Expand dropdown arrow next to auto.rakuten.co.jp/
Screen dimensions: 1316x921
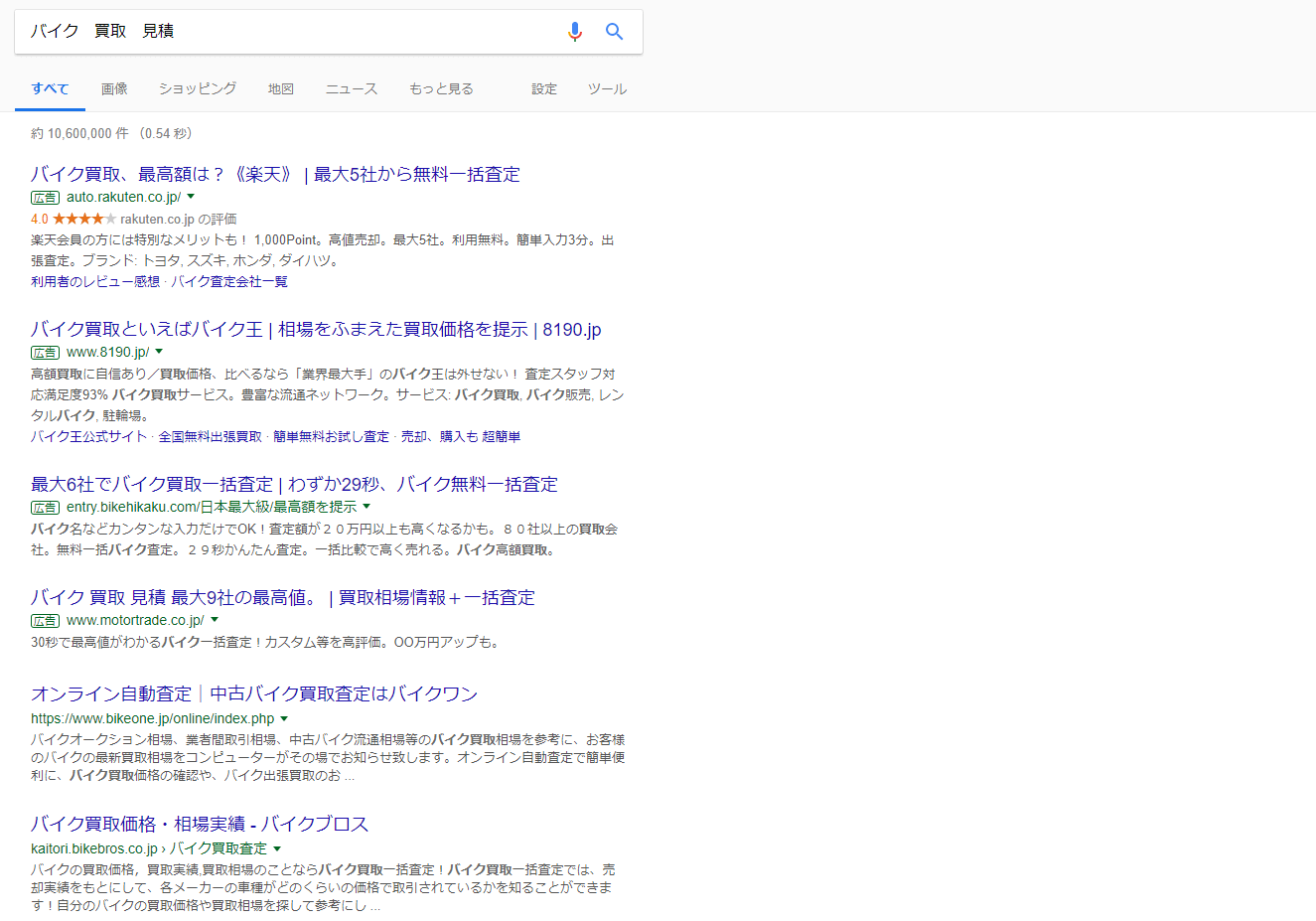(191, 197)
